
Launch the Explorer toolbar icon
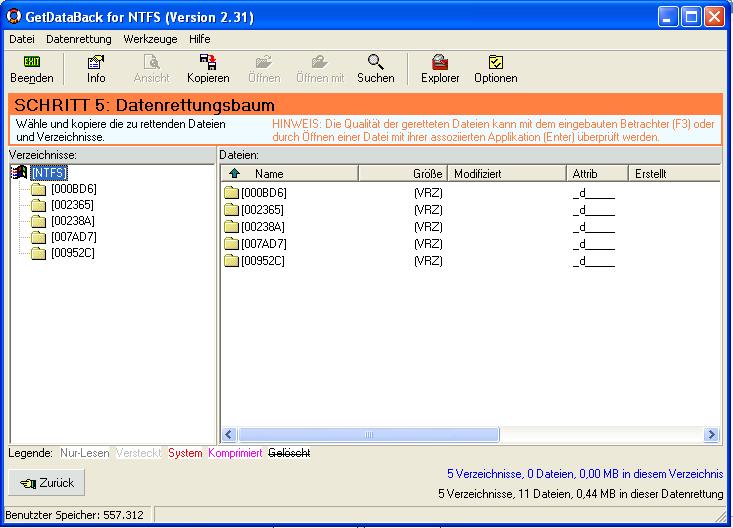(440, 62)
